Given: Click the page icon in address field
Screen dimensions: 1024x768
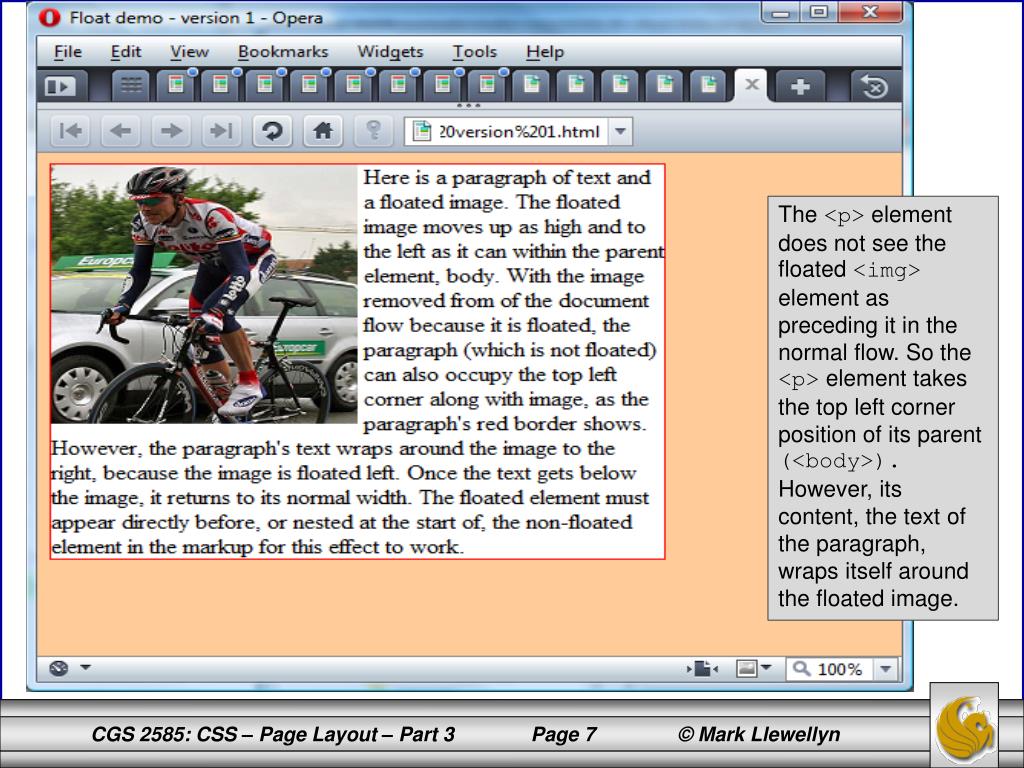Looking at the screenshot, I should (x=423, y=131).
